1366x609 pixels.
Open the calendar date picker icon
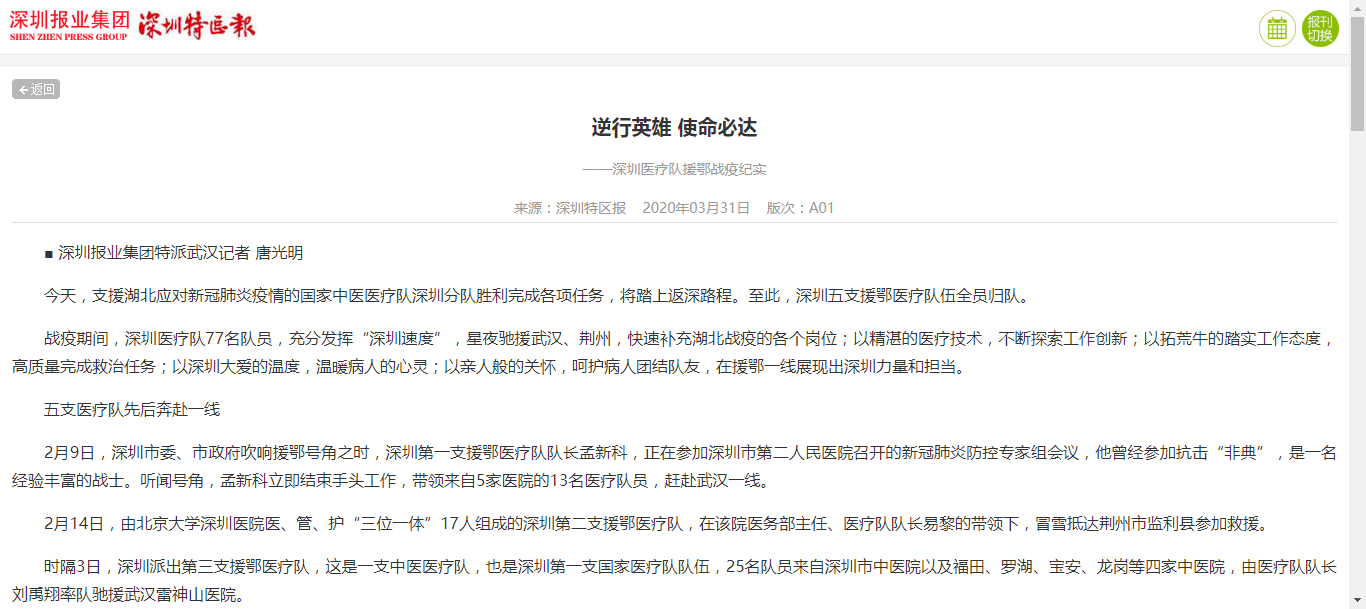click(x=1277, y=28)
